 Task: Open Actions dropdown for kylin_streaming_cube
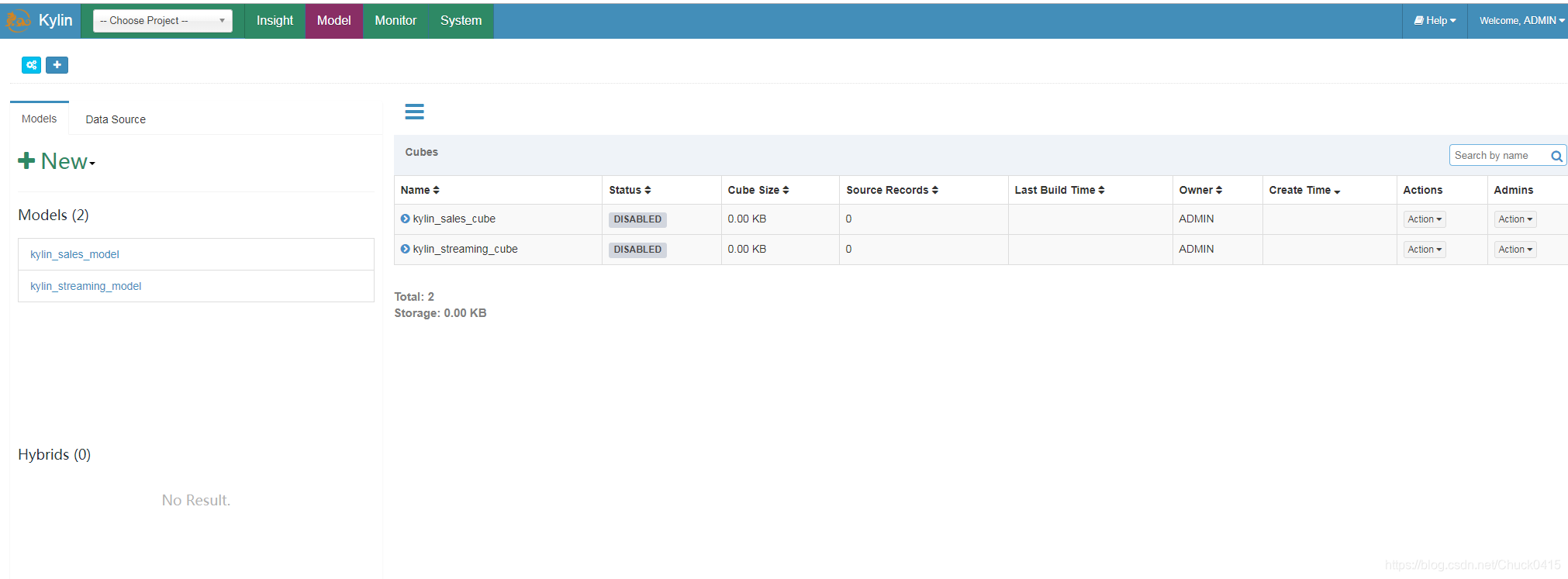pyautogui.click(x=1425, y=250)
